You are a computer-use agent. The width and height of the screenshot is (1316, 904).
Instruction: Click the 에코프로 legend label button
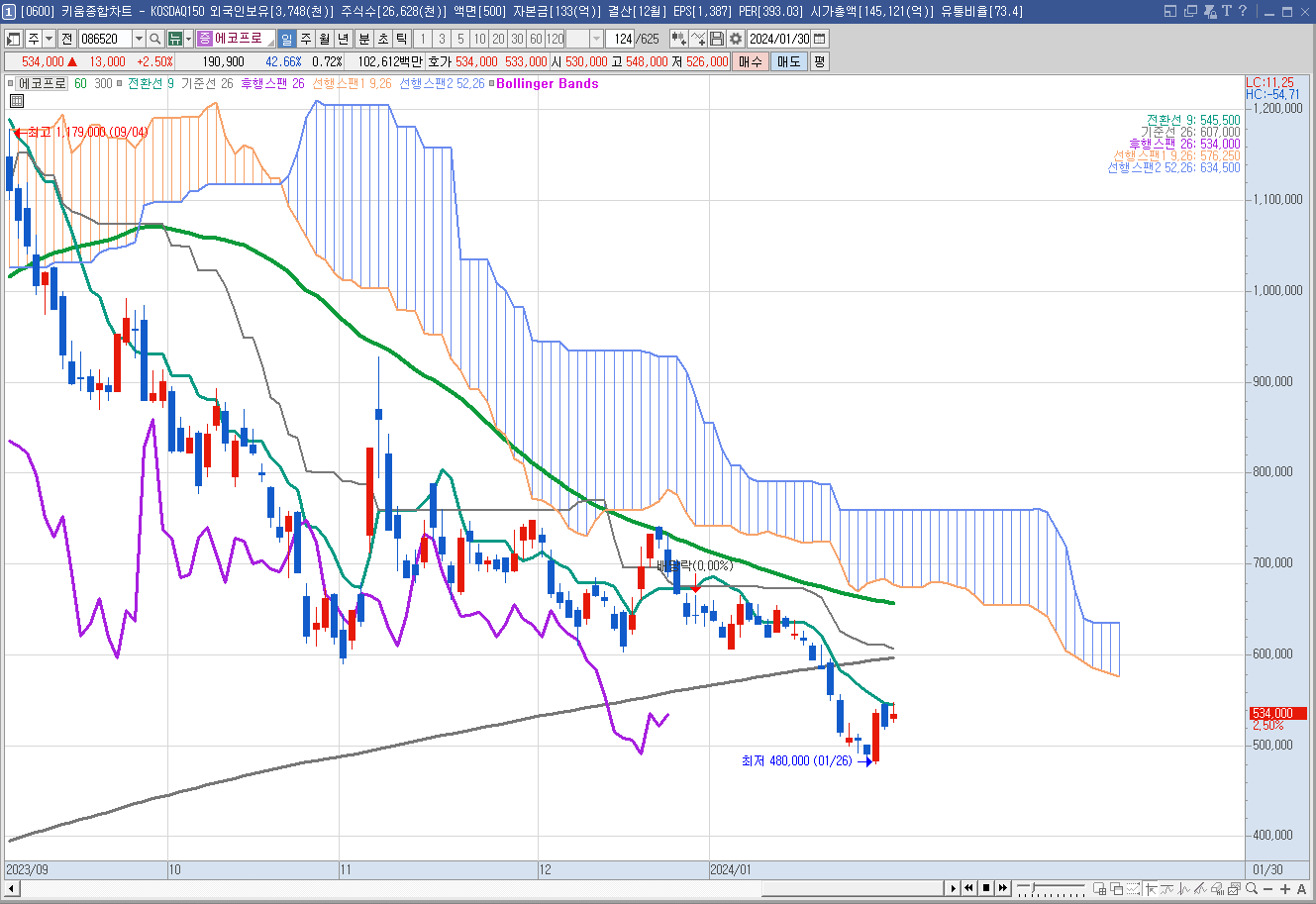pyautogui.click(x=43, y=84)
